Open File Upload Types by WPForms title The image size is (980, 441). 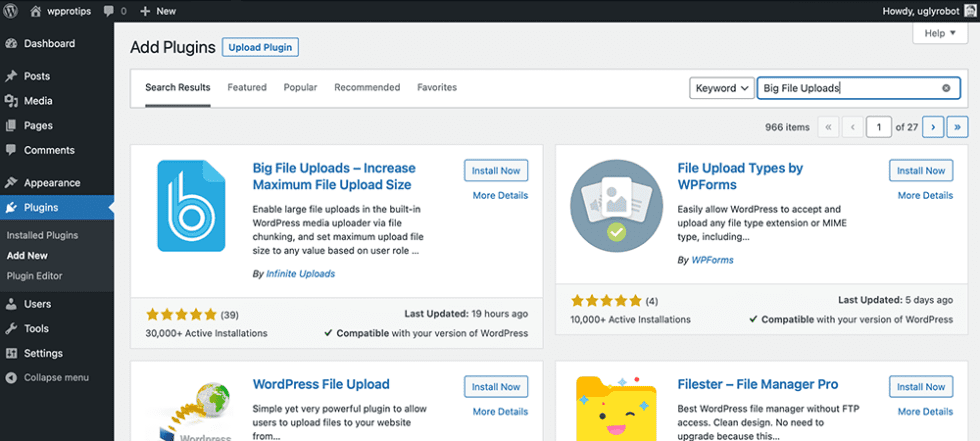(740, 177)
